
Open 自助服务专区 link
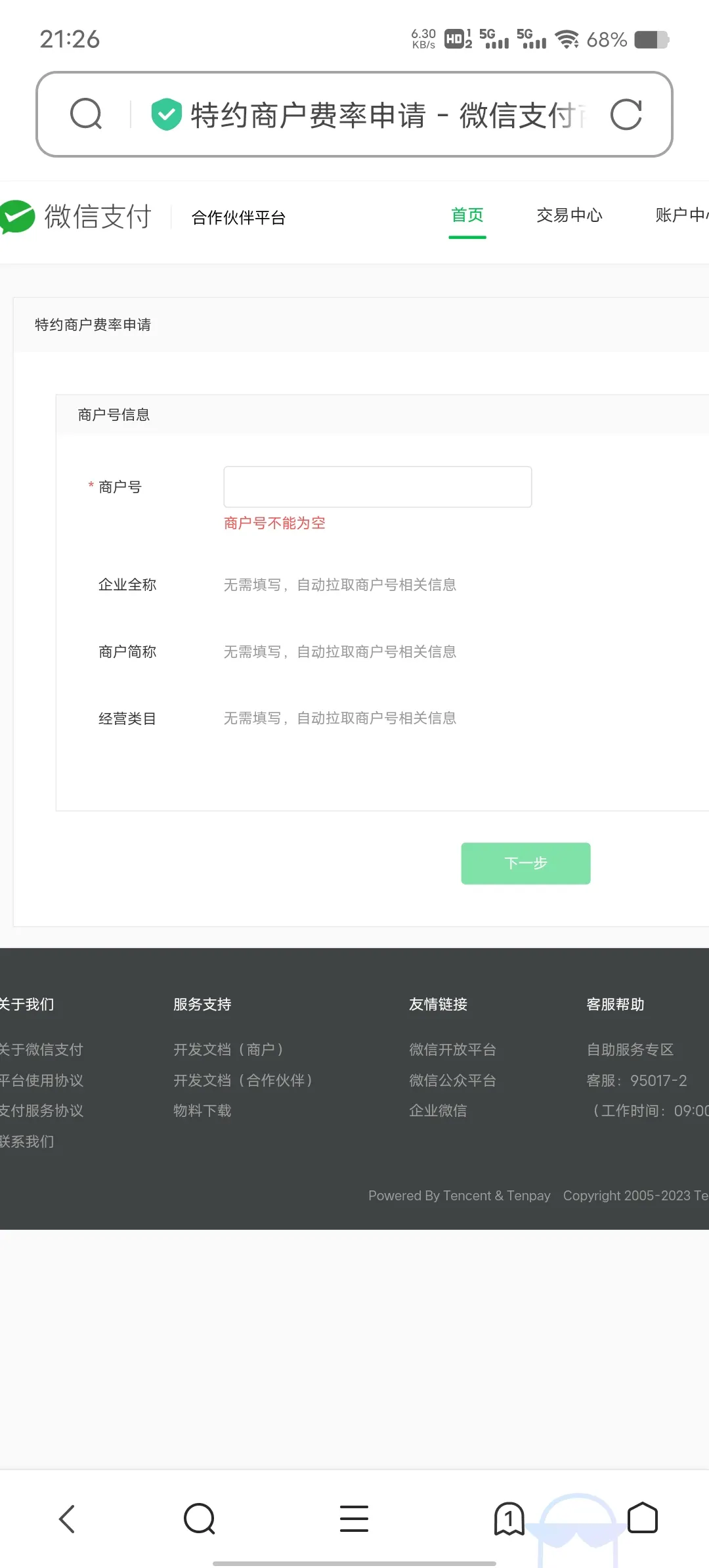coord(630,1049)
